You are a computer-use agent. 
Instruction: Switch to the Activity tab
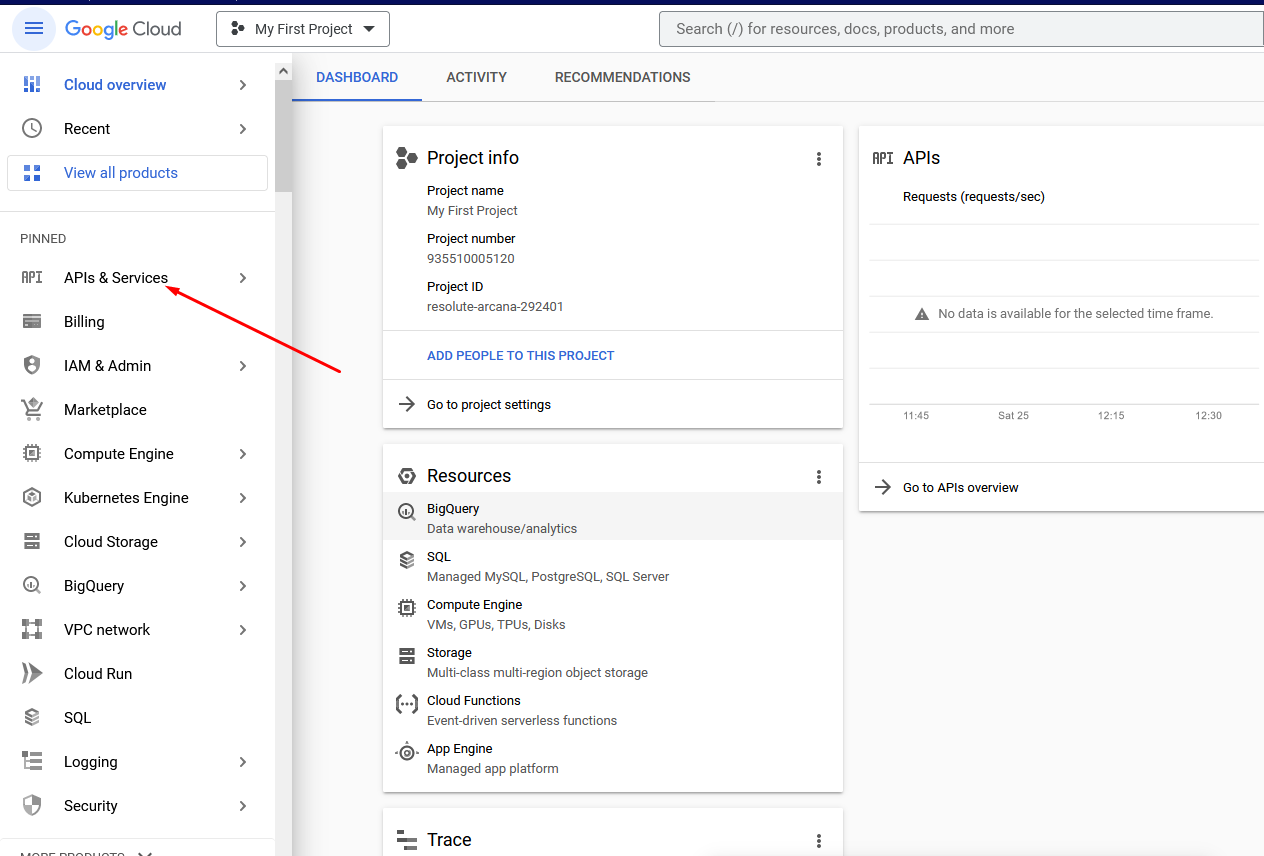[x=476, y=77]
